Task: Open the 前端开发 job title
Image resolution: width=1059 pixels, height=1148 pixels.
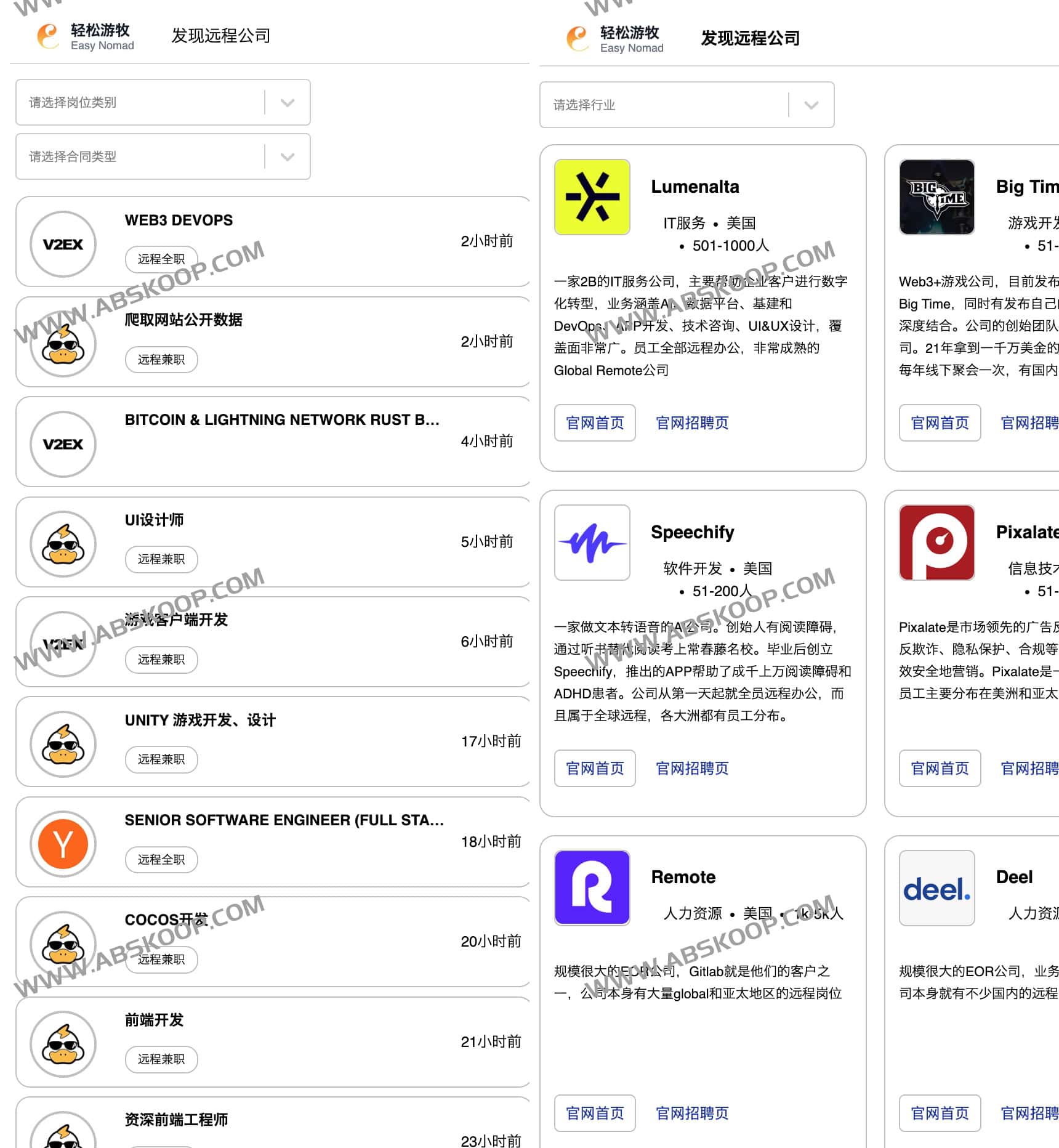Action: pyautogui.click(x=154, y=1020)
